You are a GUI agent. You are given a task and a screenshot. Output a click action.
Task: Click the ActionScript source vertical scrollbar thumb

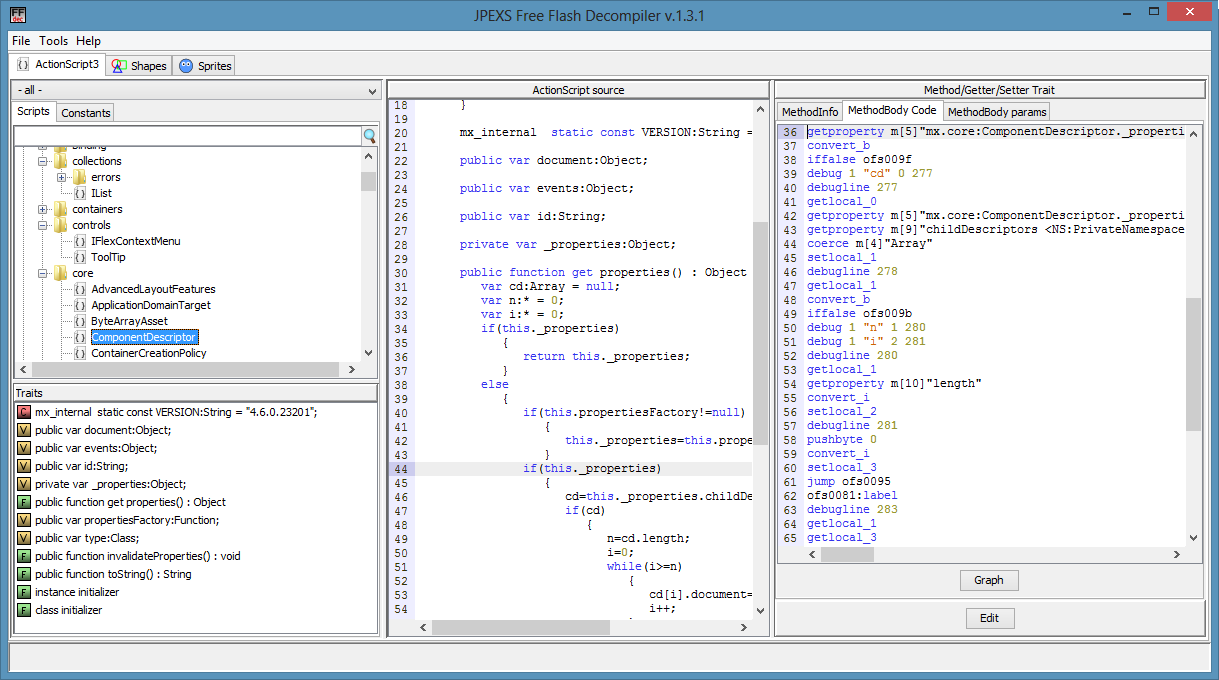(x=761, y=332)
